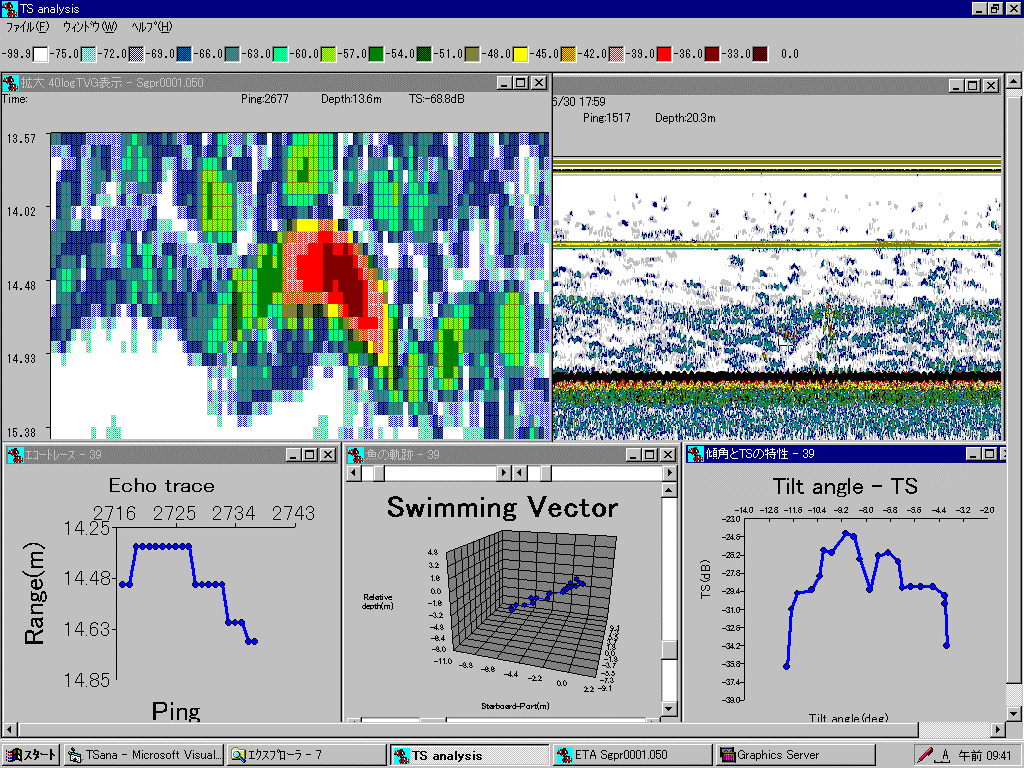The height and width of the screenshot is (768, 1024).
Task: Click the スタート button on the taskbar
Action: pos(31,755)
